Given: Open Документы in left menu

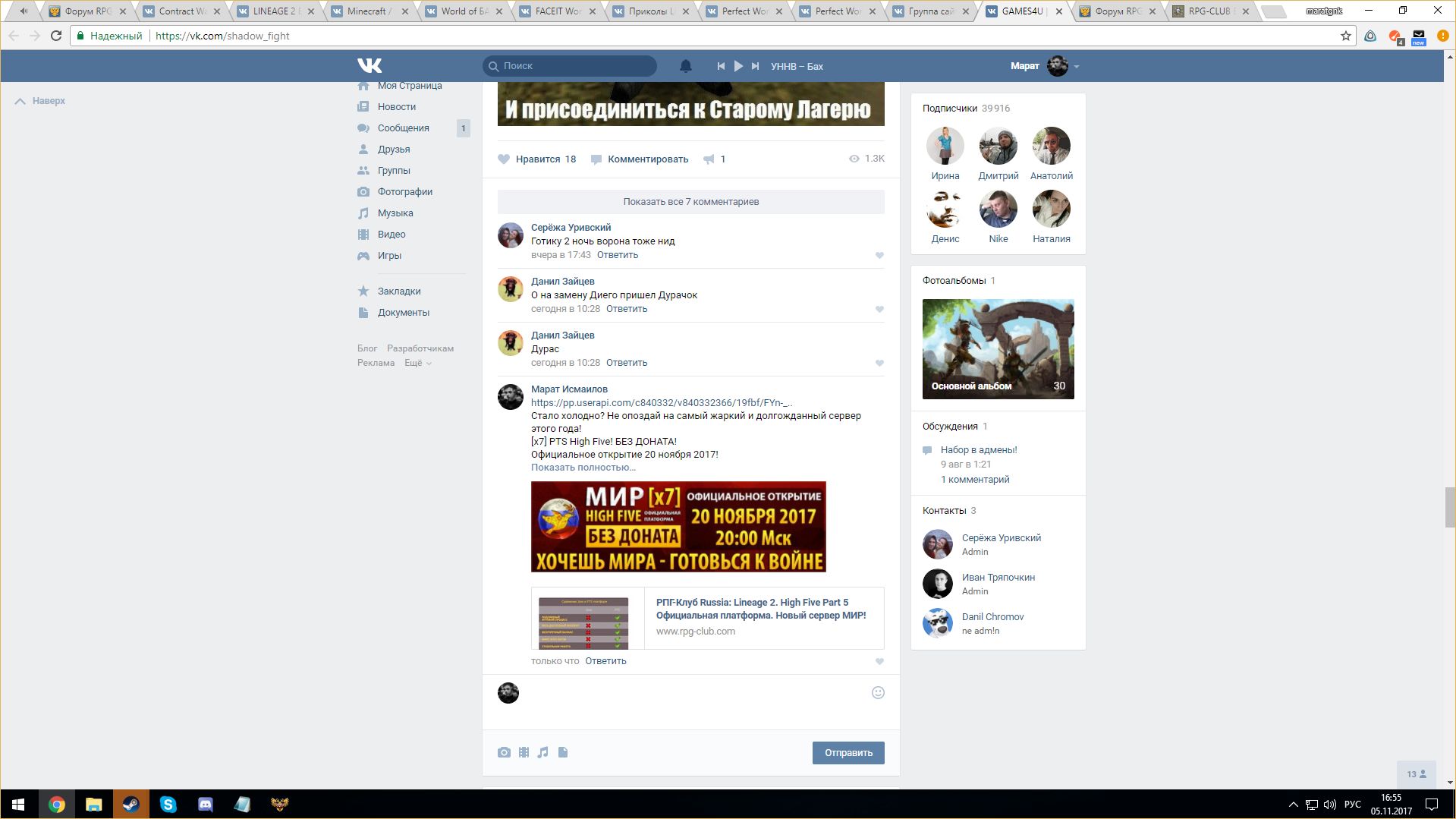Looking at the screenshot, I should (x=404, y=313).
